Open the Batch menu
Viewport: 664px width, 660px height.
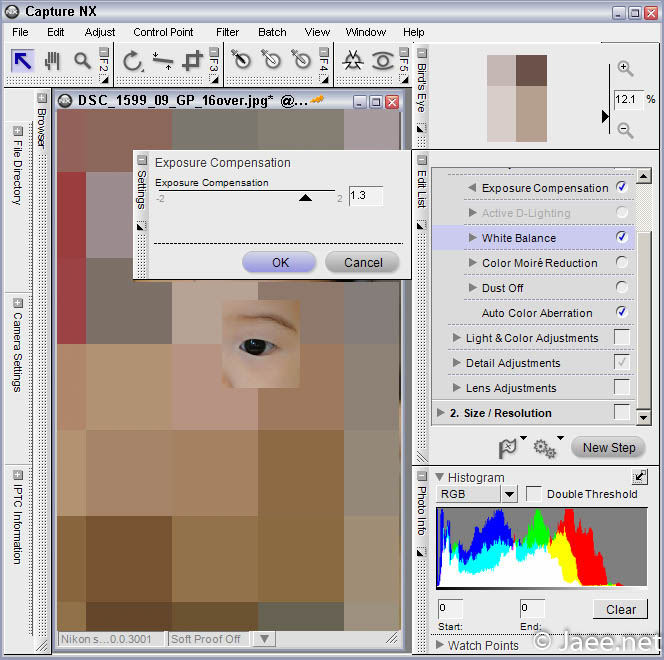coord(272,32)
